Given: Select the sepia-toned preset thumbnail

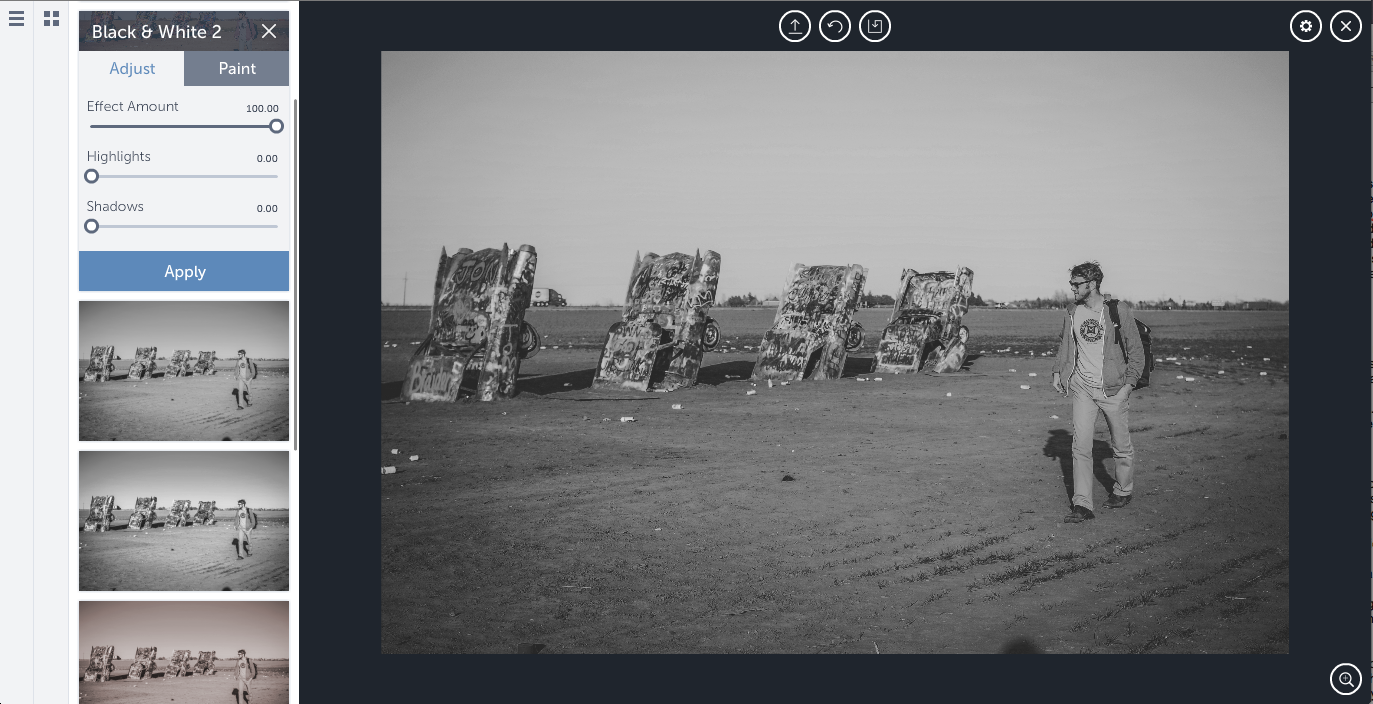Looking at the screenshot, I should [x=184, y=652].
